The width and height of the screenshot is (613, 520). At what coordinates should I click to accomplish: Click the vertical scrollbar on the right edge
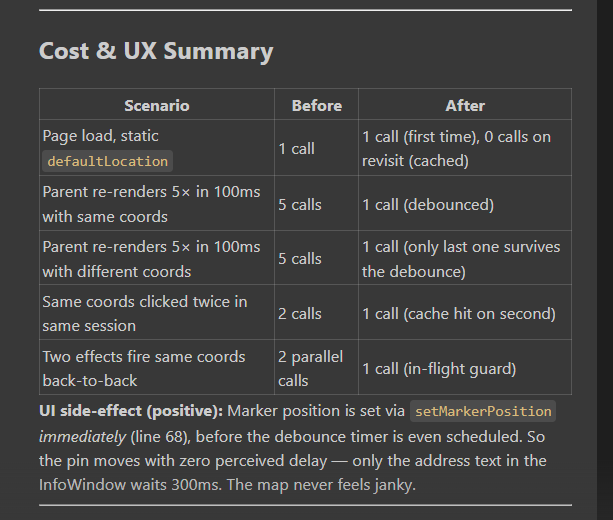pyautogui.click(x=605, y=260)
